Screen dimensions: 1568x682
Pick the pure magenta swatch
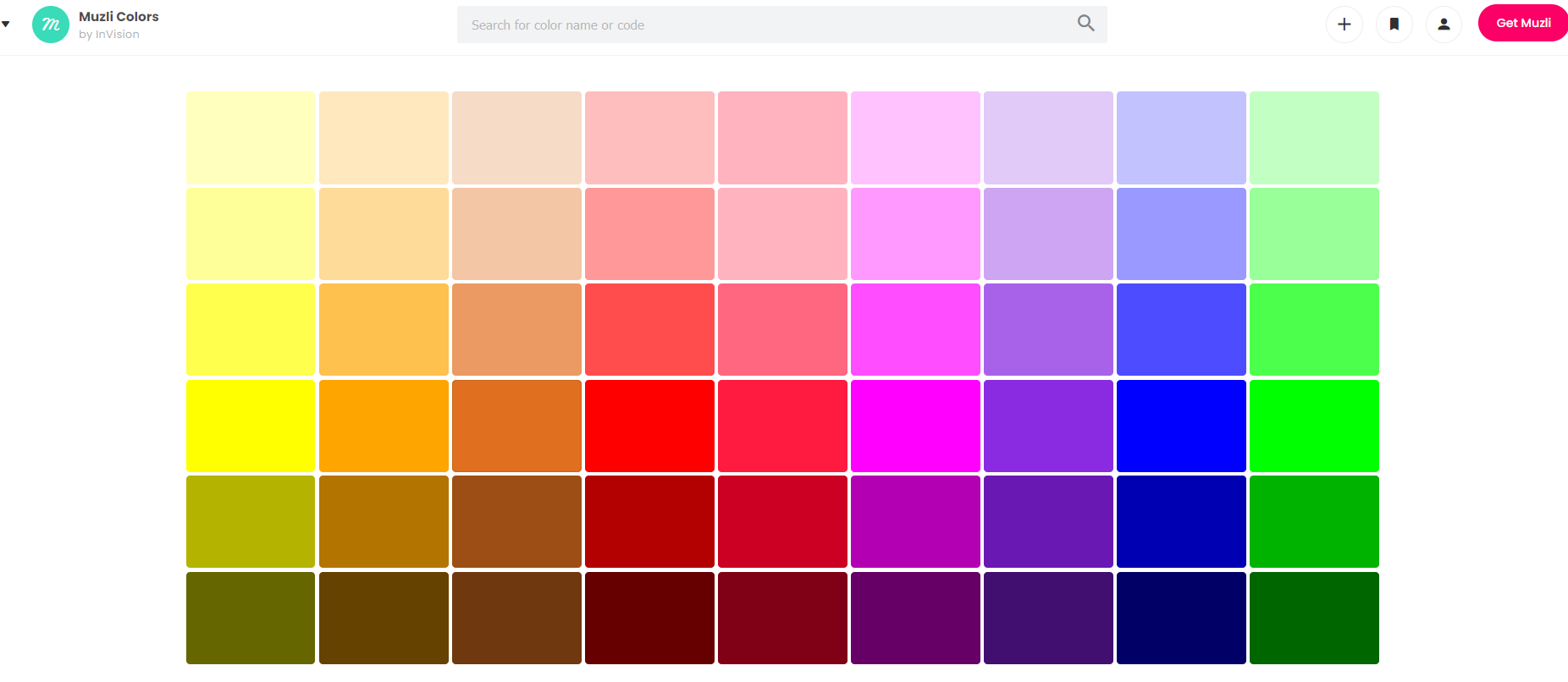click(x=915, y=426)
